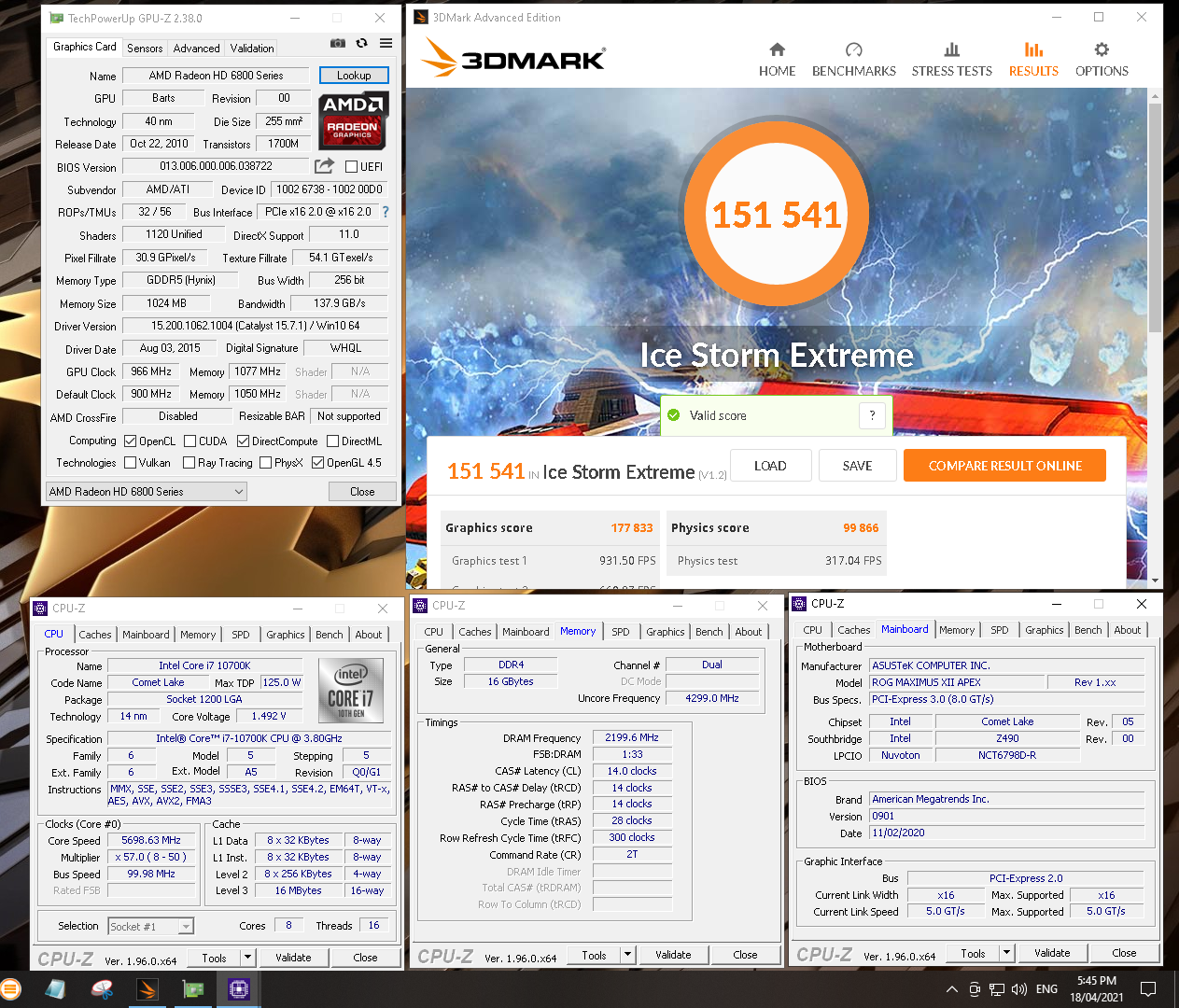Open 3DMark BENCHMARKS section
This screenshot has width=1179, height=1008.
pos(853,60)
